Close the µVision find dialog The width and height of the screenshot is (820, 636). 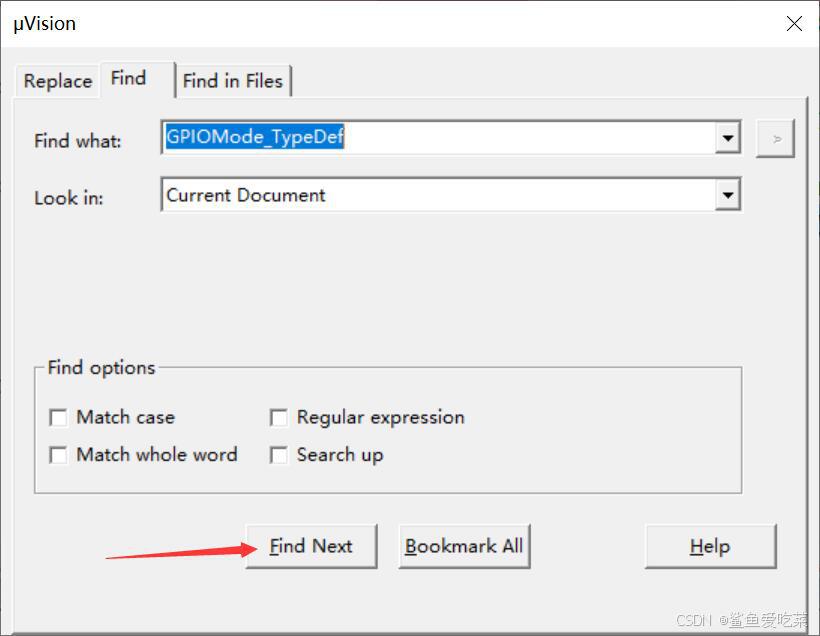pyautogui.click(x=794, y=24)
